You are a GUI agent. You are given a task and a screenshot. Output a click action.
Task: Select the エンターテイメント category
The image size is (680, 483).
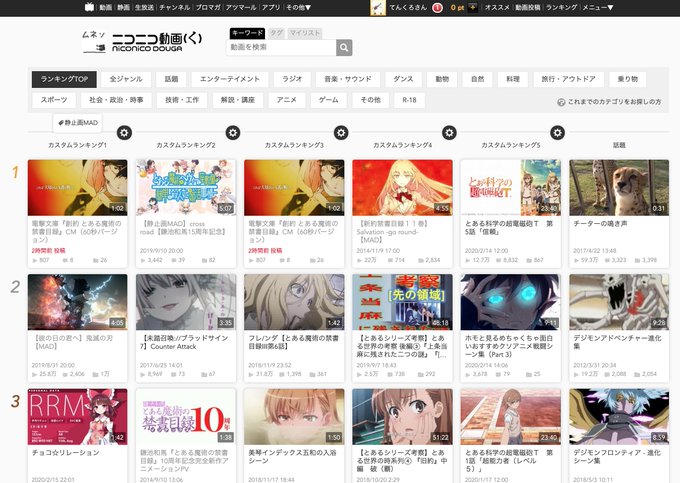click(x=229, y=79)
